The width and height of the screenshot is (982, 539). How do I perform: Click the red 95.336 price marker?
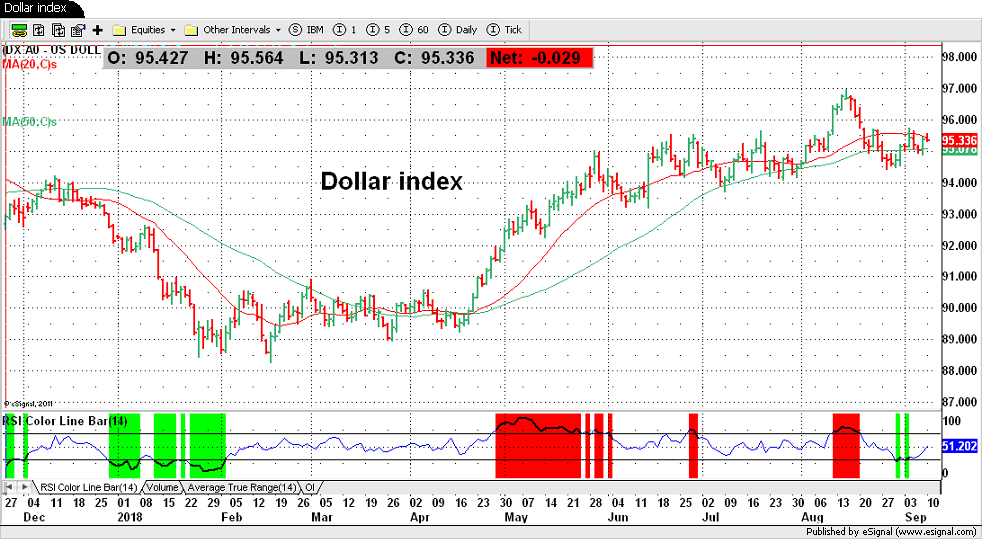[960, 140]
